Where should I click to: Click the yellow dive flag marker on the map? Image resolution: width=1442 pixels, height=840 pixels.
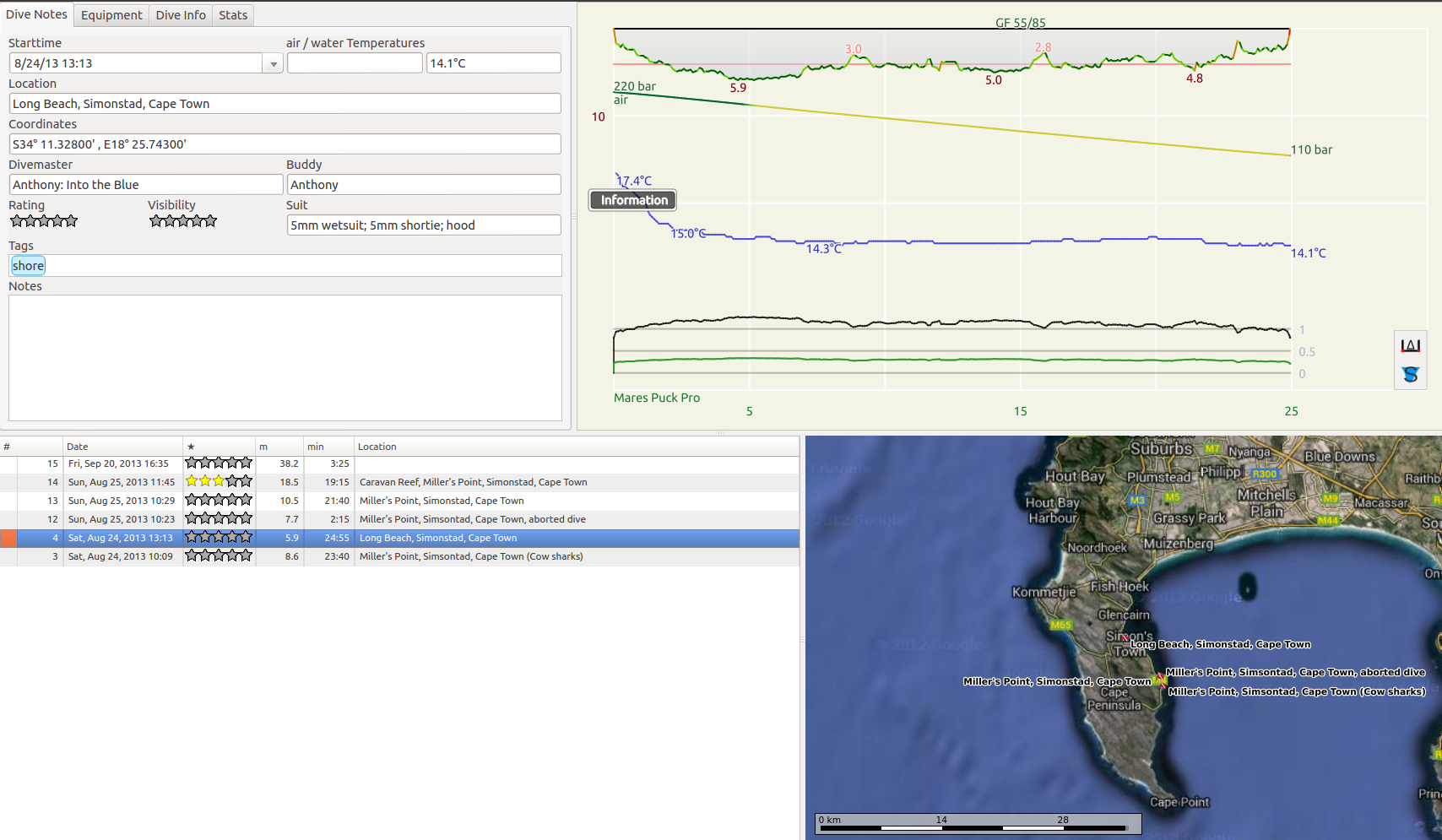(x=1160, y=680)
